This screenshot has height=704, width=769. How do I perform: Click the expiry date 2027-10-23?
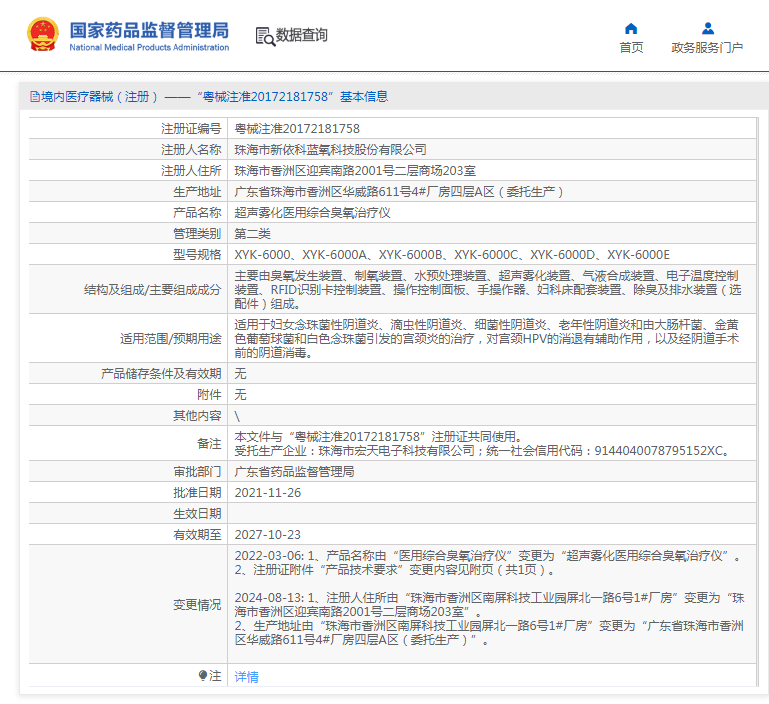[x=267, y=535]
